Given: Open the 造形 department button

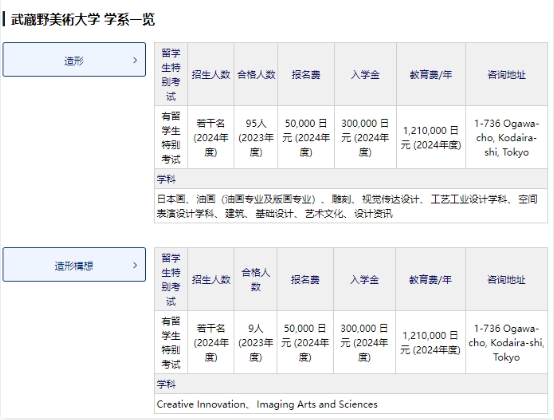Looking at the screenshot, I should point(74,60).
